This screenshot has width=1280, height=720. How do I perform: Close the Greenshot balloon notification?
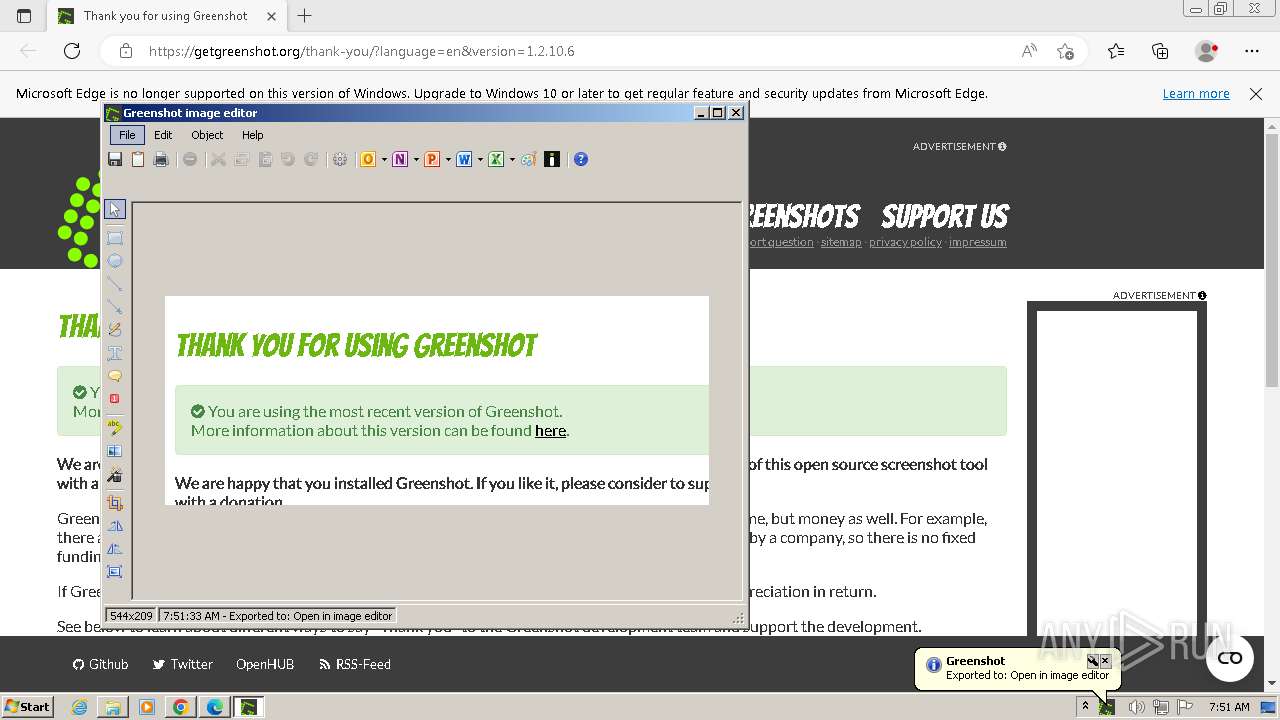point(1105,661)
